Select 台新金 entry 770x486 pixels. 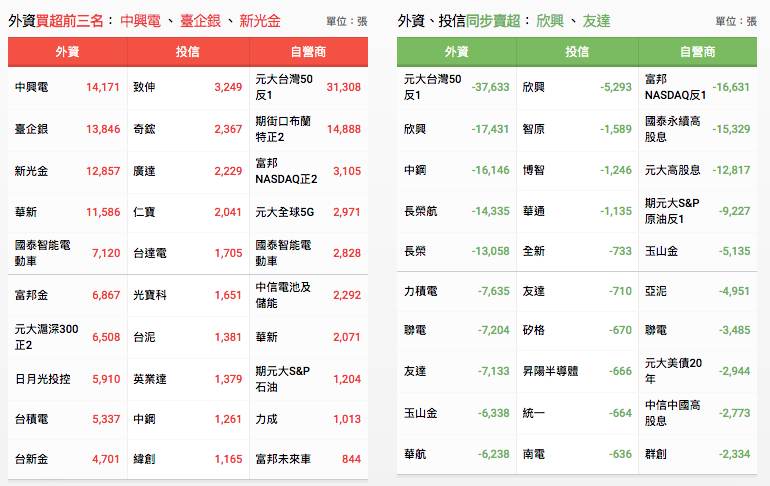coord(31,459)
